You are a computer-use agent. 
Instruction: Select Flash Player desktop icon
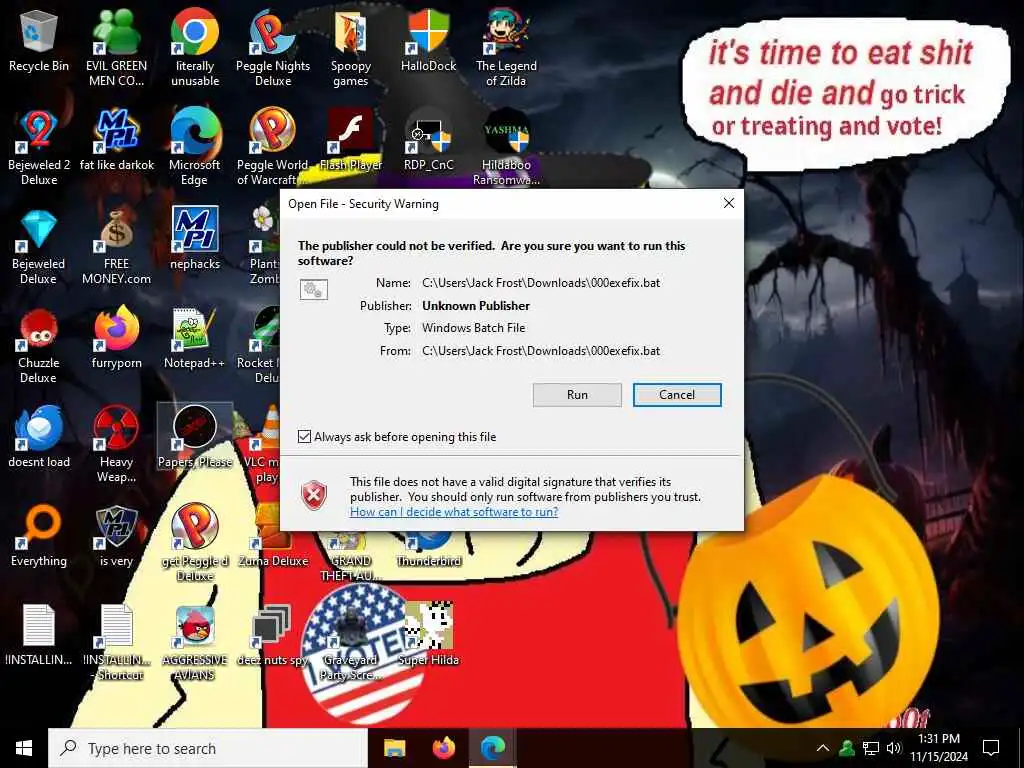tap(351, 138)
